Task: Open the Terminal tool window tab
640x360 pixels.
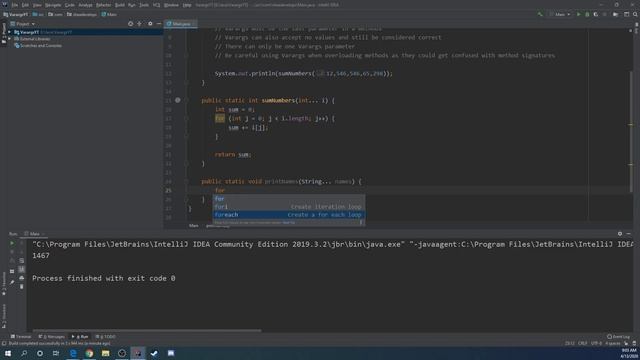Action: (x=21, y=337)
